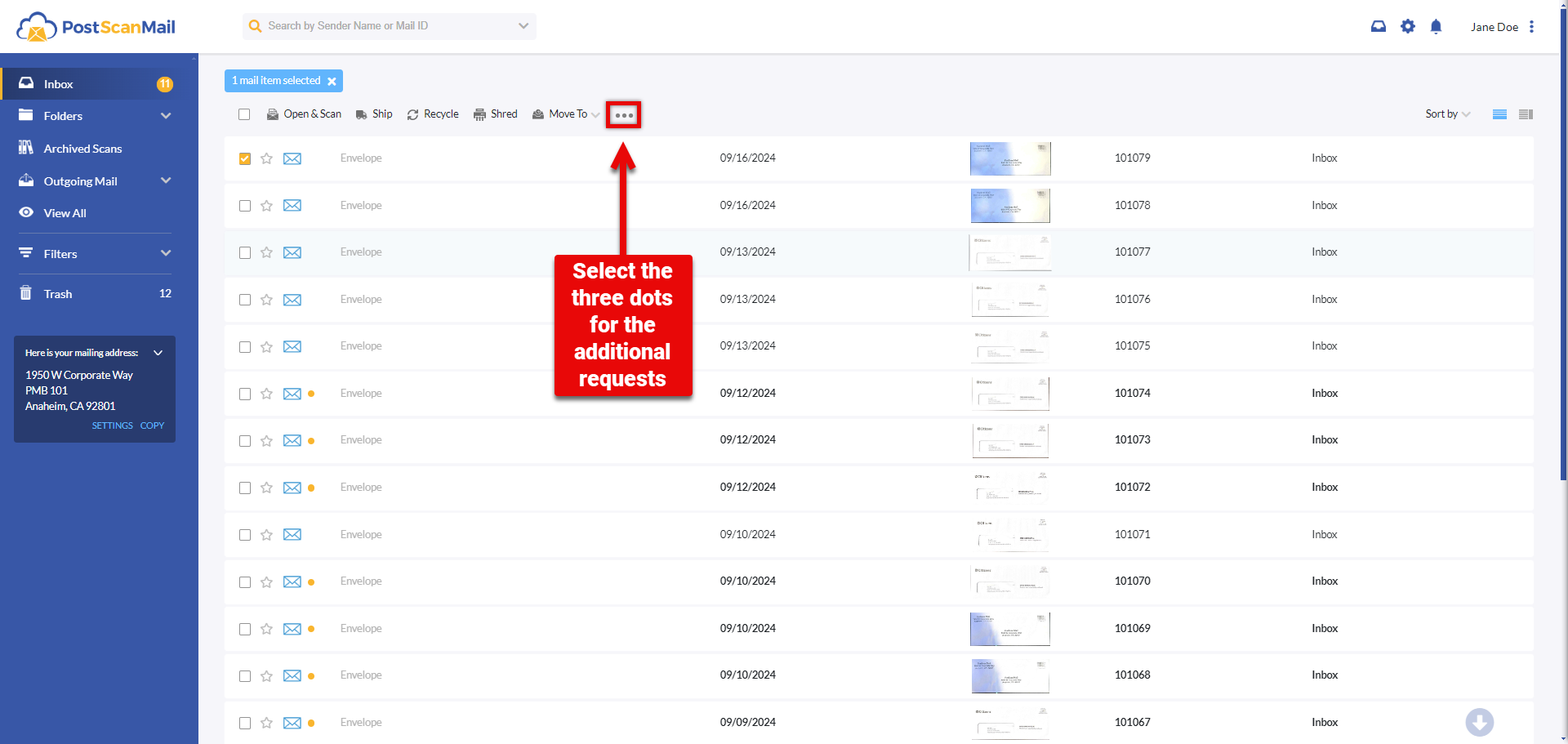Open notifications bell icon
1568x744 pixels.
click(1436, 26)
